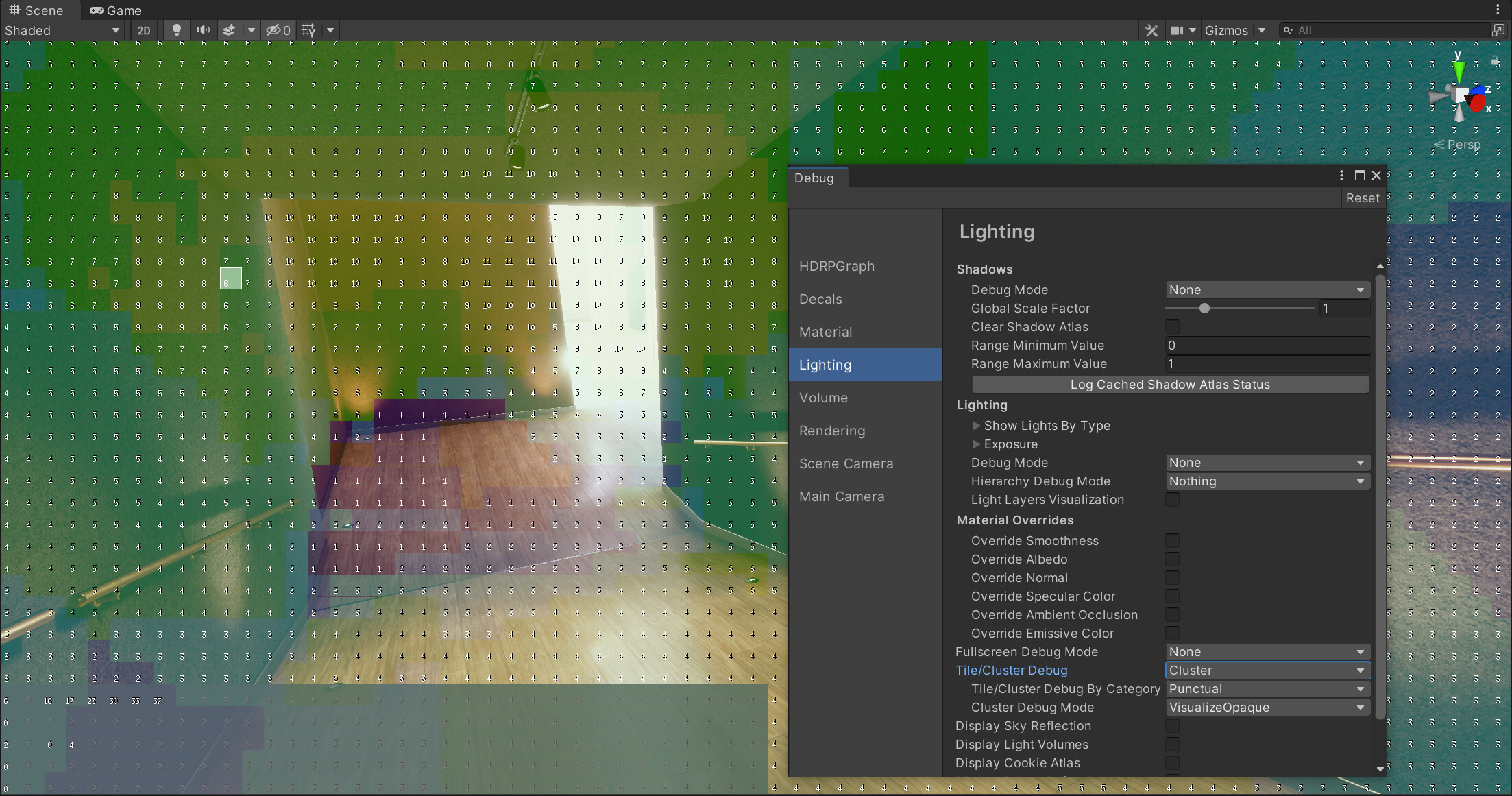This screenshot has width=1512, height=796.
Task: Open the scene view tools (wrench) icon
Action: (1151, 30)
